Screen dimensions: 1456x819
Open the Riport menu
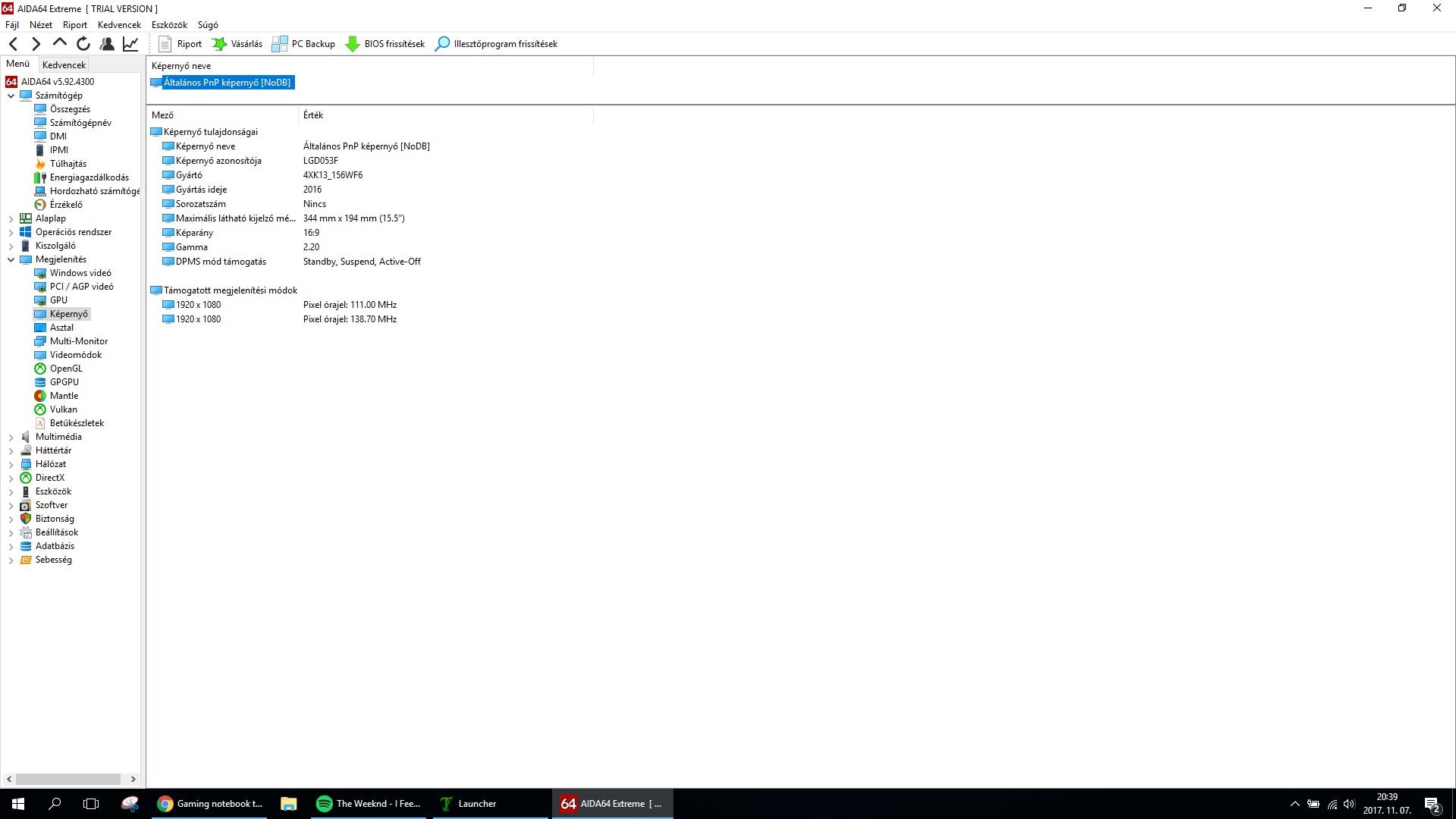point(75,25)
